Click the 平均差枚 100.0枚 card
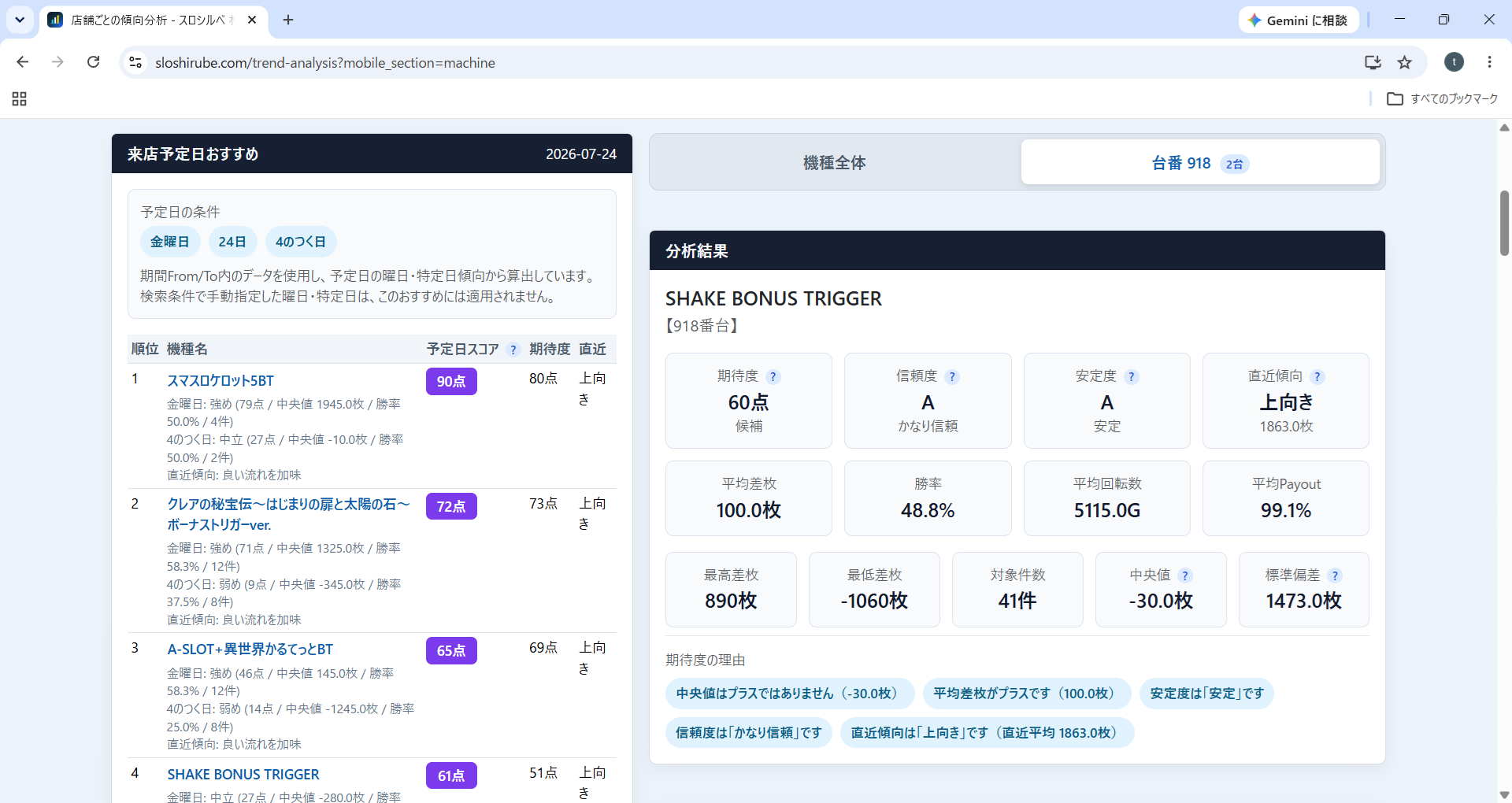Image resolution: width=1512 pixels, height=803 pixels. 749,498
